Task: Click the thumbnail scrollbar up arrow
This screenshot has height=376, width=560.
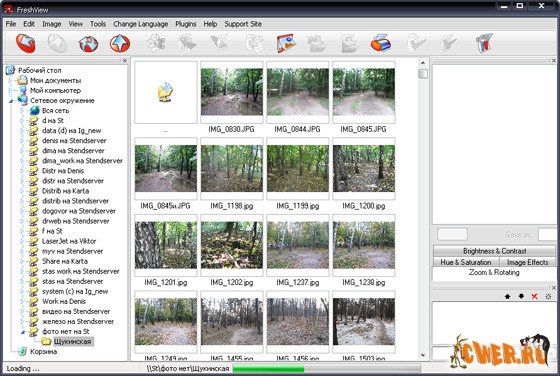Action: click(423, 63)
